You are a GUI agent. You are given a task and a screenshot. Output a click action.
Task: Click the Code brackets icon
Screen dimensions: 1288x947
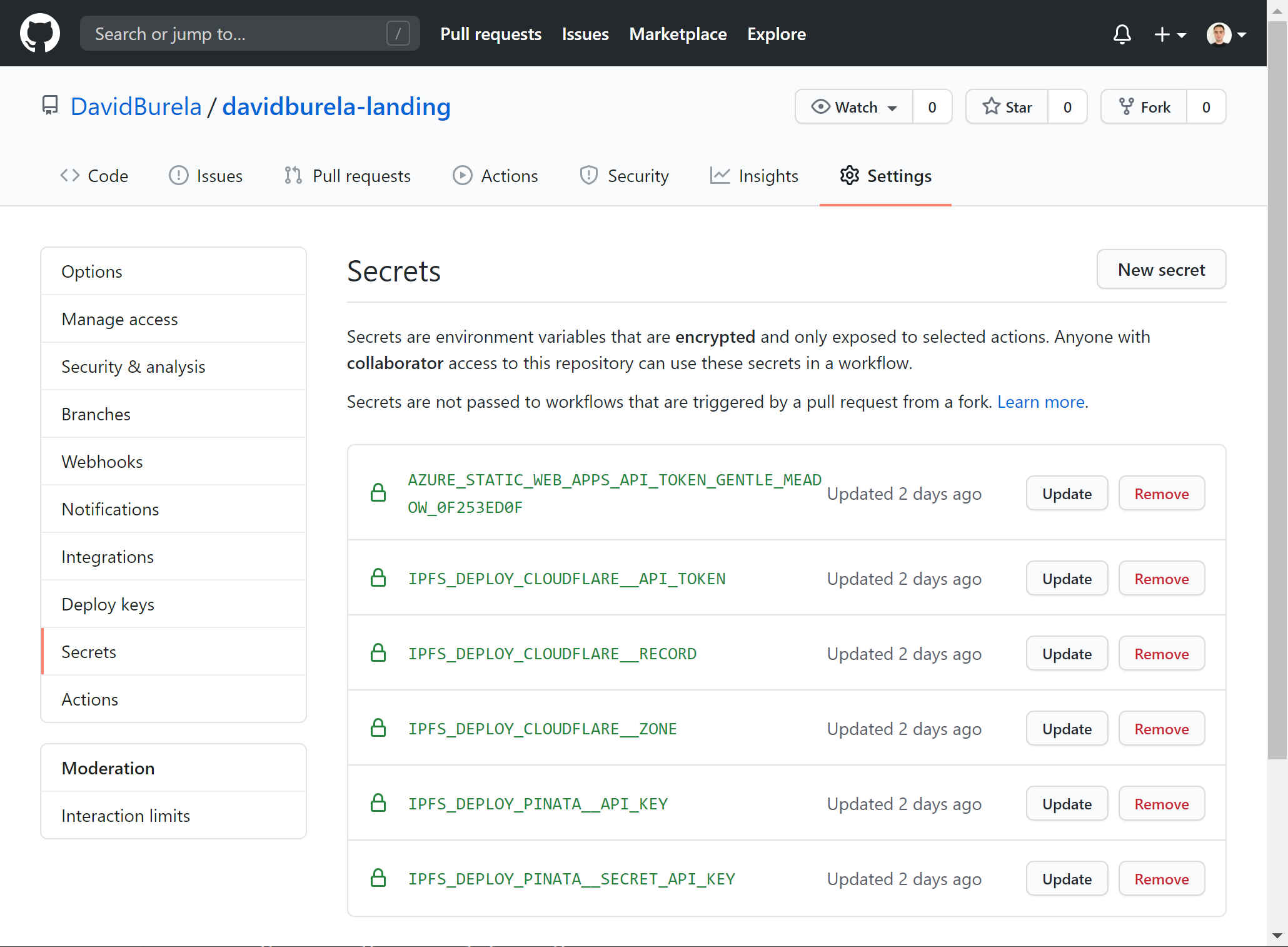point(70,176)
